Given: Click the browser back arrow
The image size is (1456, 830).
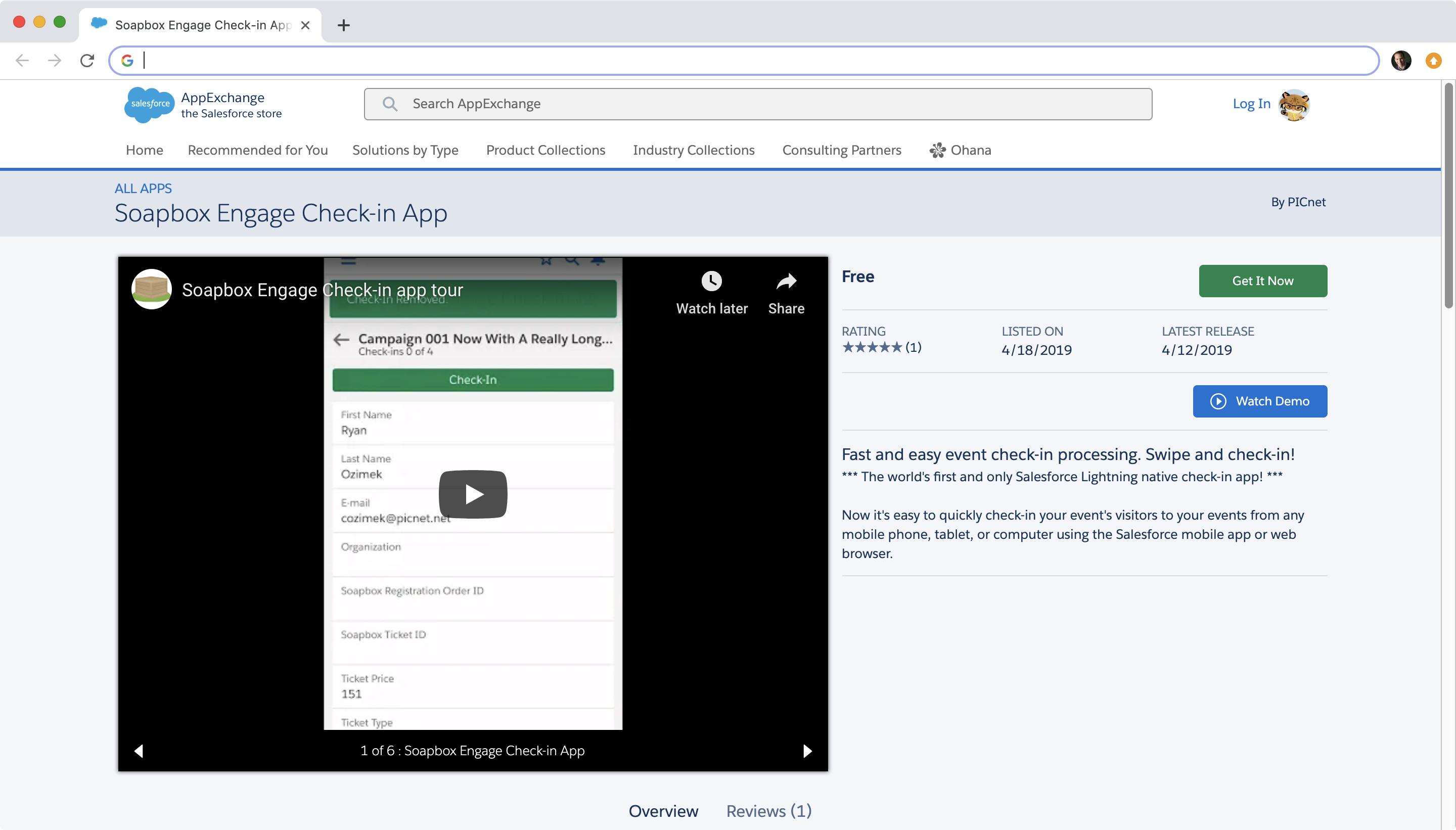Looking at the screenshot, I should pos(22,61).
